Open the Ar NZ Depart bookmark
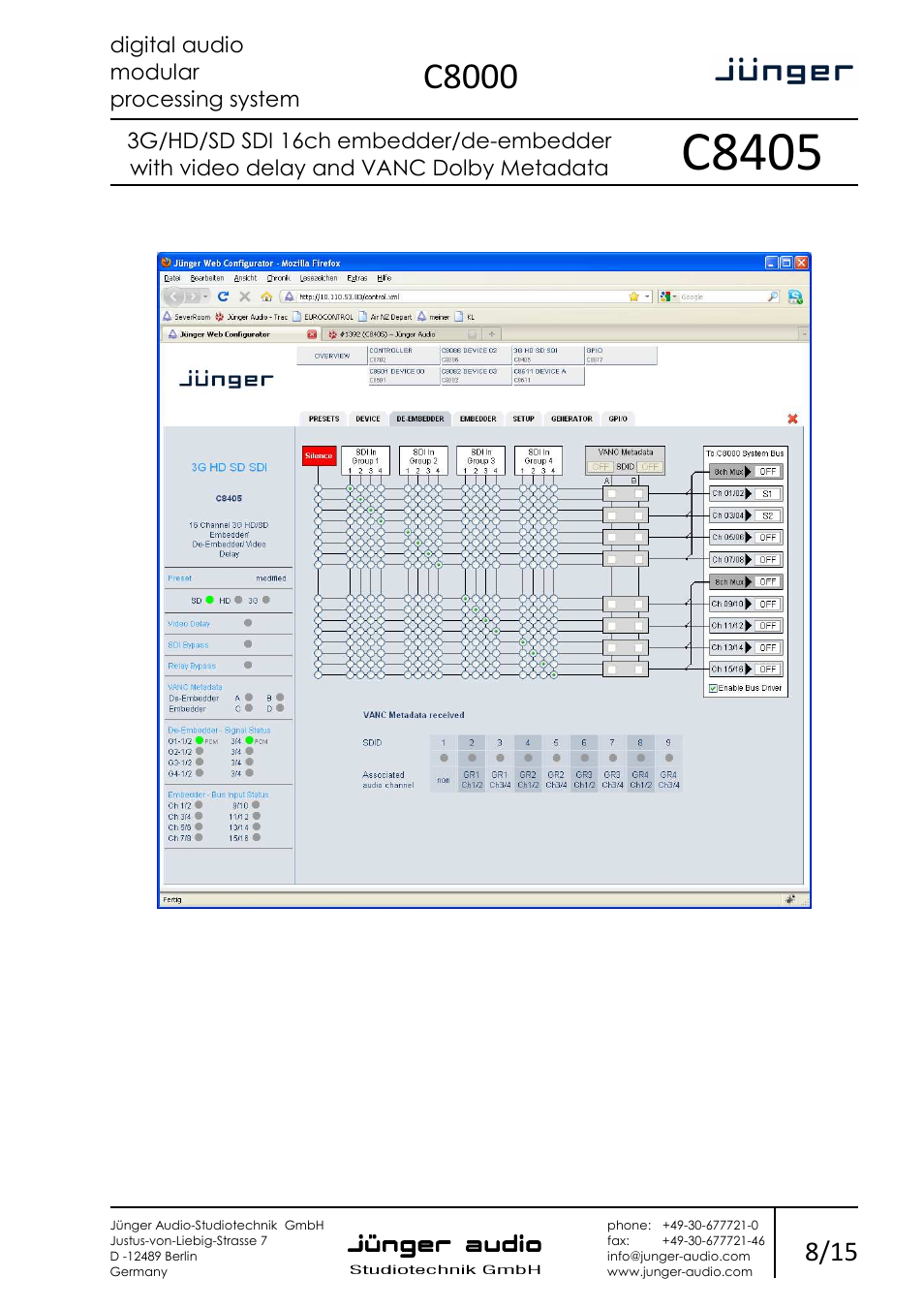 (385, 317)
